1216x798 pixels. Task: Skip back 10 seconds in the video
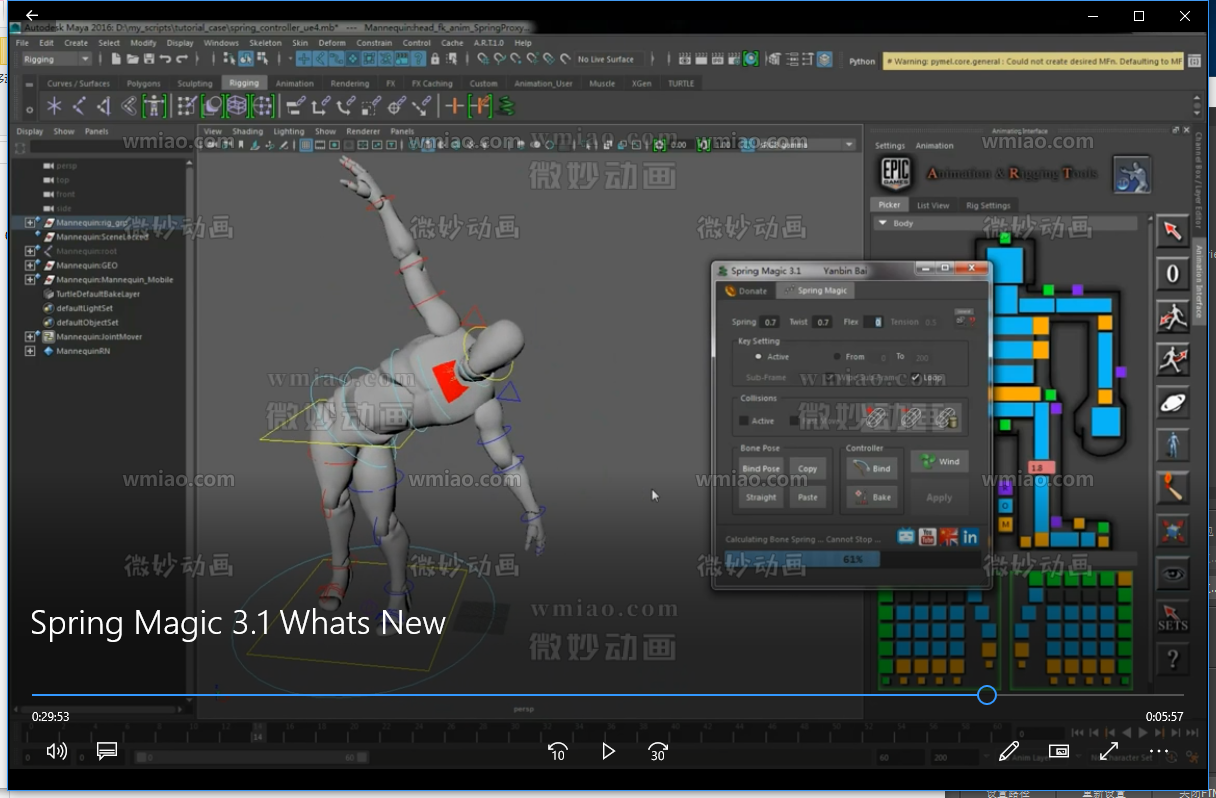point(558,751)
